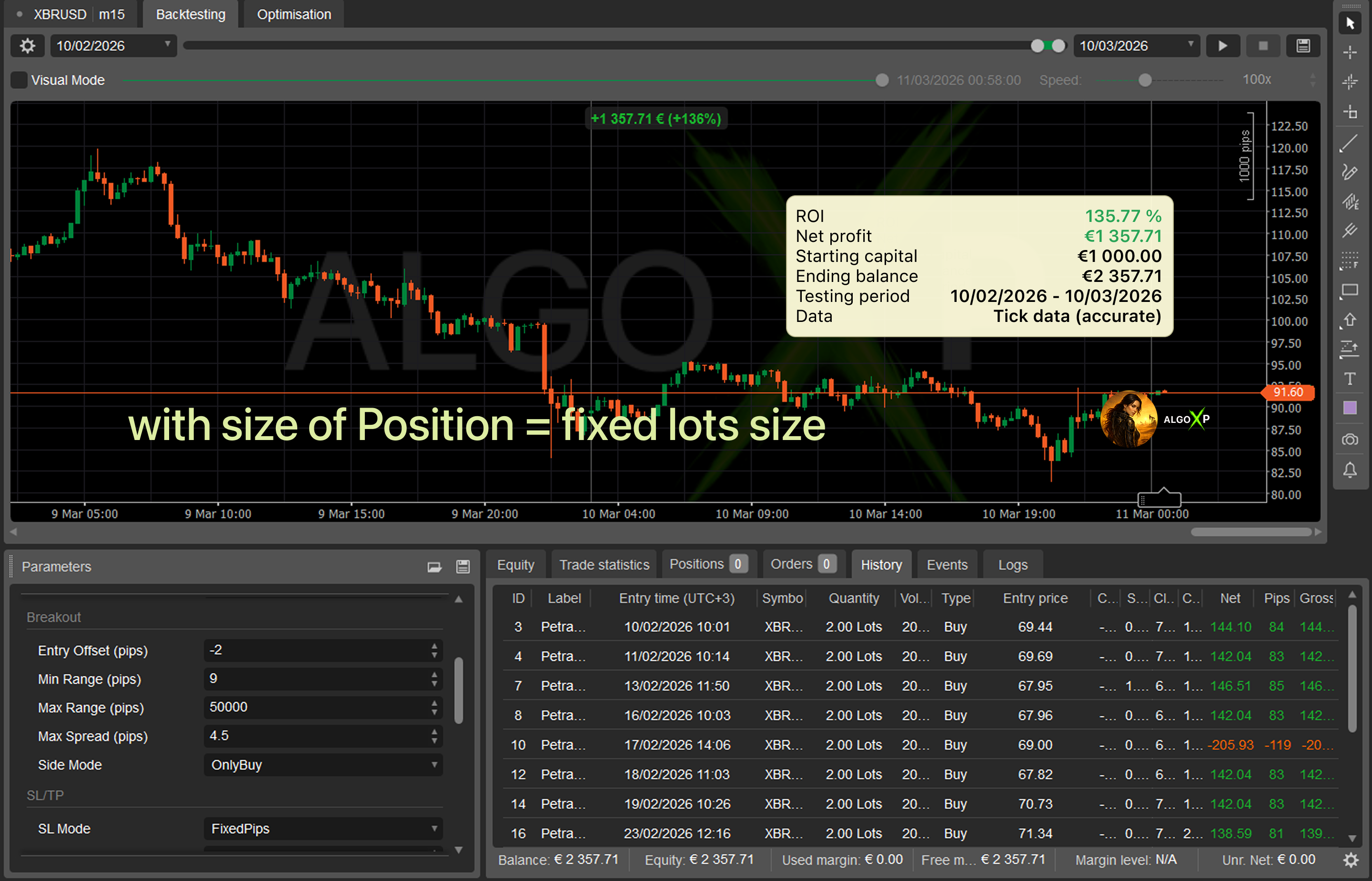The width and height of the screenshot is (1372, 881).
Task: Enable the Visual Mode checkbox
Action: [x=19, y=80]
